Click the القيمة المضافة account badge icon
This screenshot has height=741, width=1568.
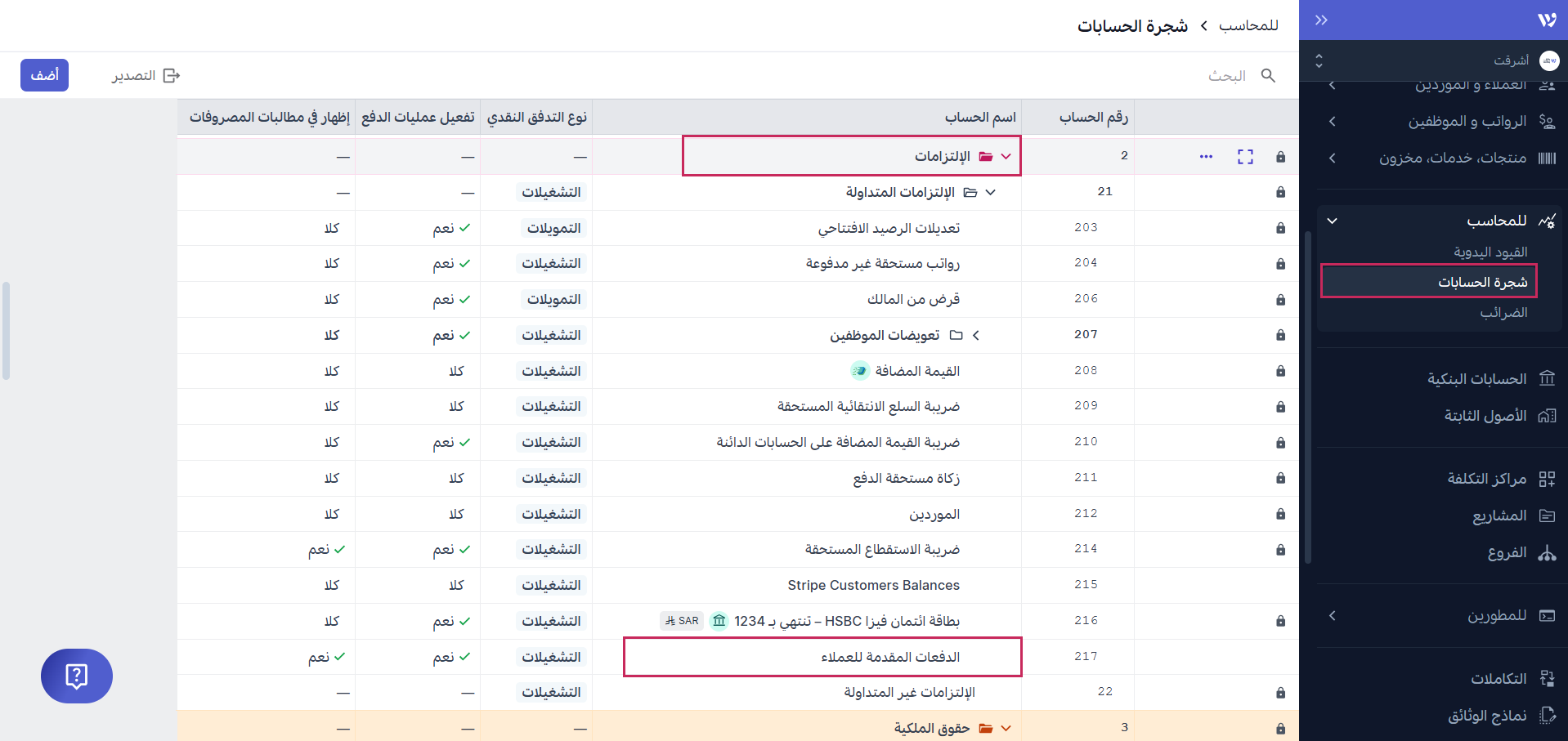click(859, 371)
